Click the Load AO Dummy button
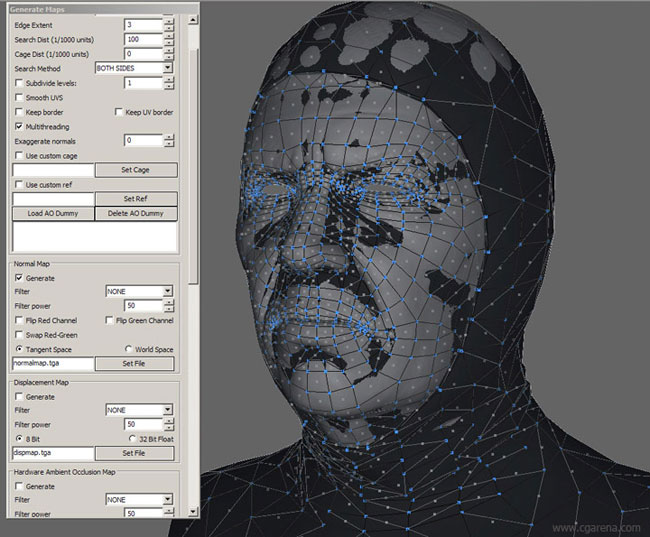 click(53, 213)
